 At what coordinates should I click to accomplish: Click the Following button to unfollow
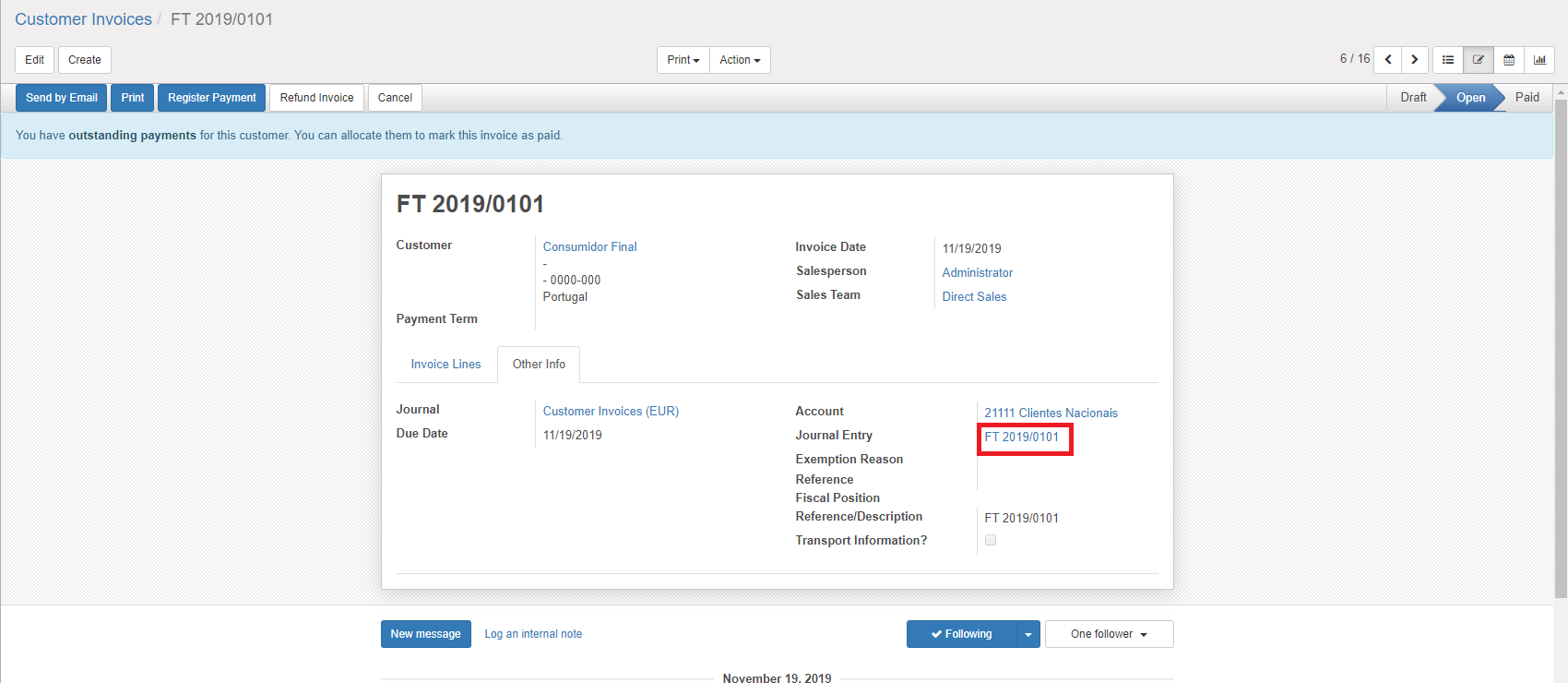[x=961, y=634]
